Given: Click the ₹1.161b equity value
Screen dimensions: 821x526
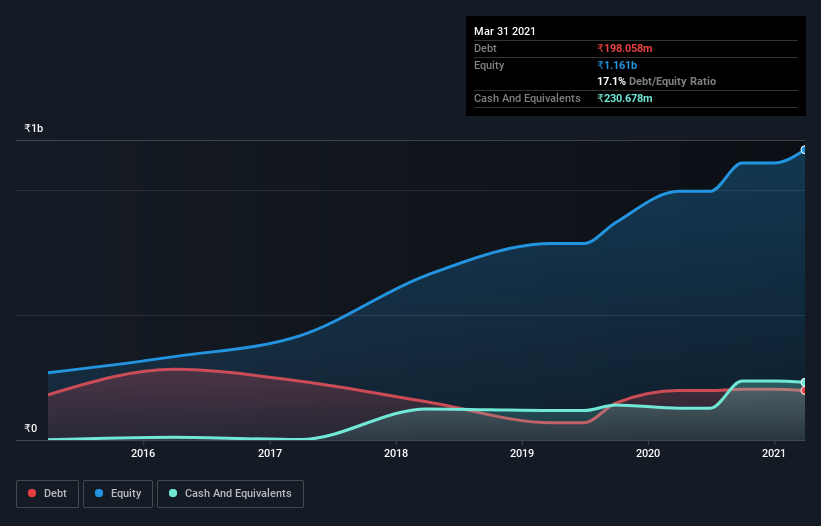Looking at the screenshot, I should tap(617, 65).
